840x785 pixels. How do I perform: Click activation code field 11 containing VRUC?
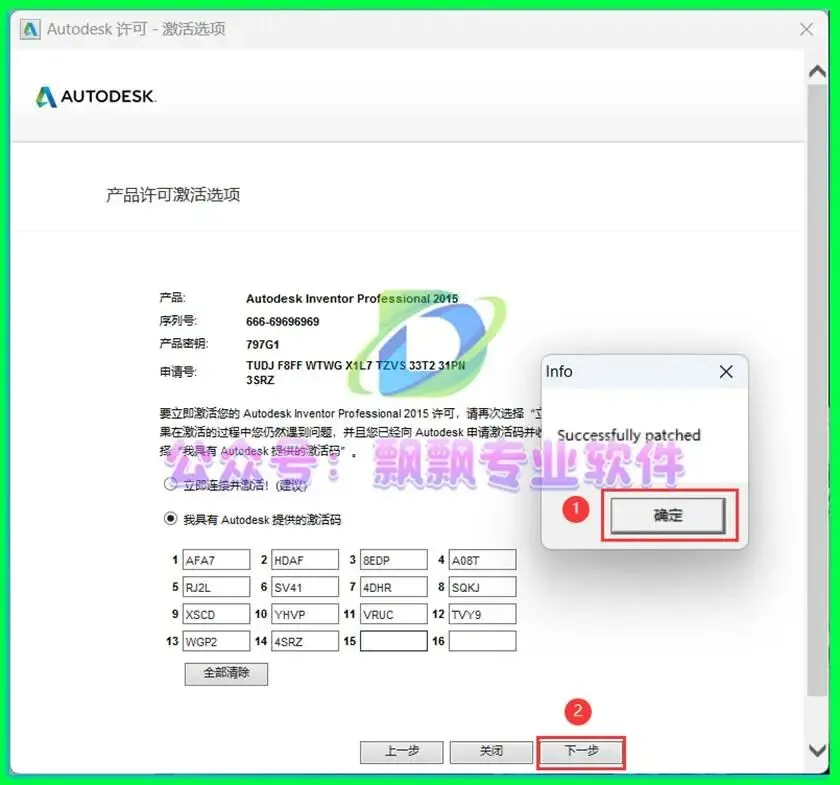pyautogui.click(x=394, y=614)
